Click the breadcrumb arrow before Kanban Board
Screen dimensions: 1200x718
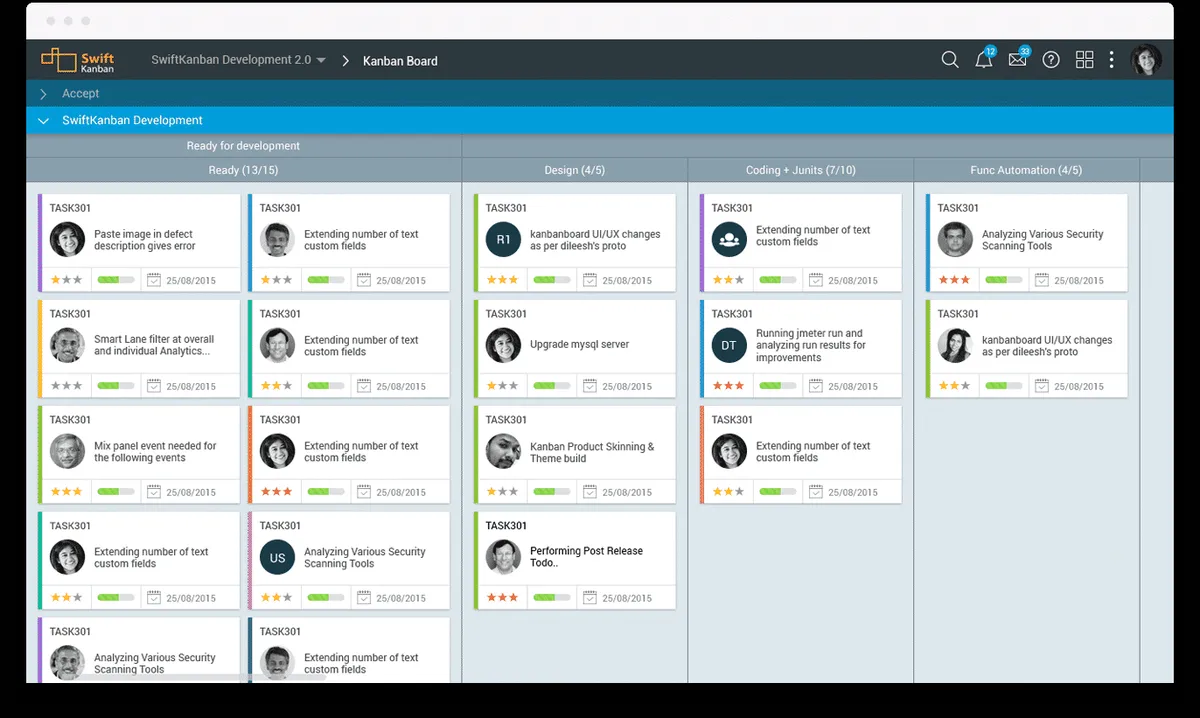(346, 61)
